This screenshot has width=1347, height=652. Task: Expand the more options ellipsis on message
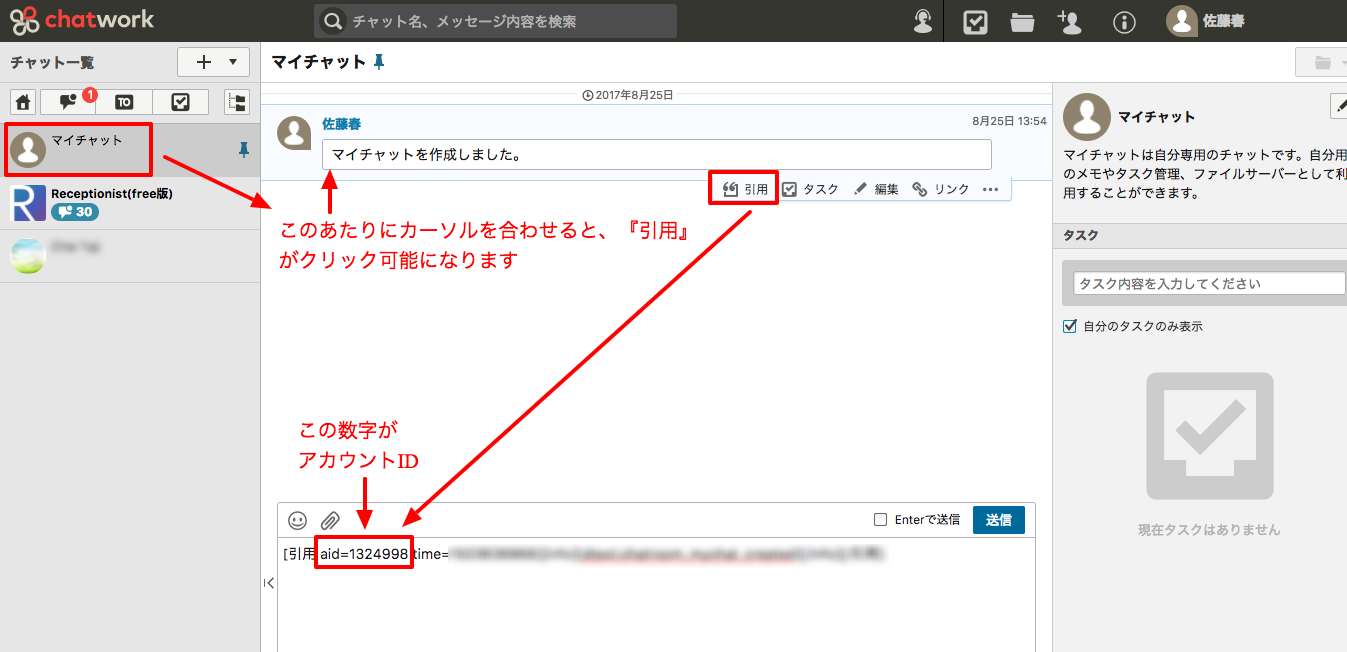point(990,189)
